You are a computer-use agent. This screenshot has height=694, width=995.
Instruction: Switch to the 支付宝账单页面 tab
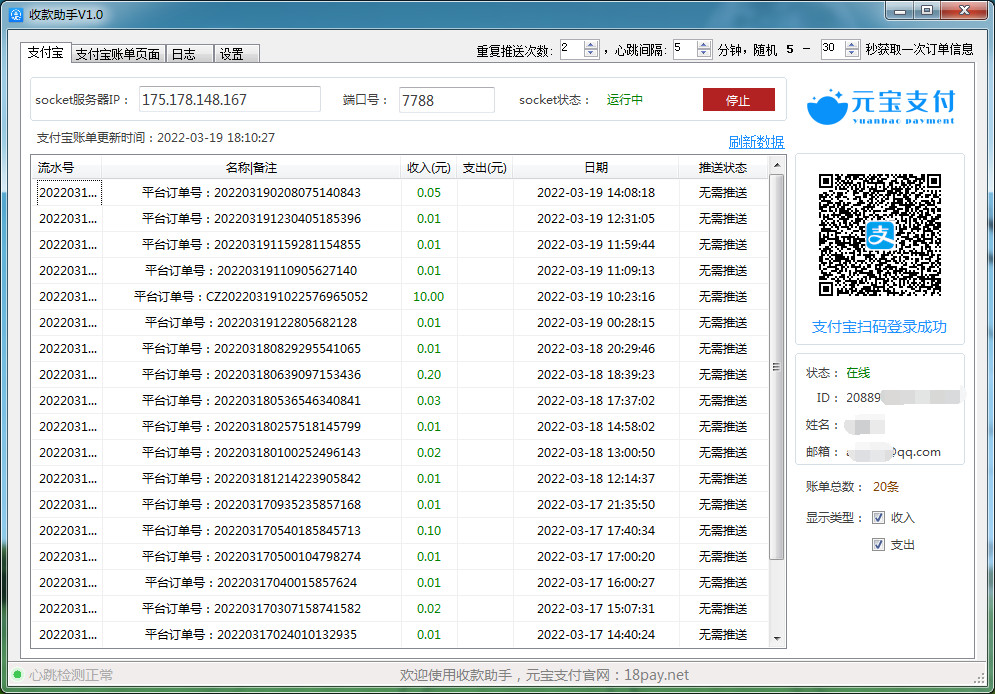point(118,54)
